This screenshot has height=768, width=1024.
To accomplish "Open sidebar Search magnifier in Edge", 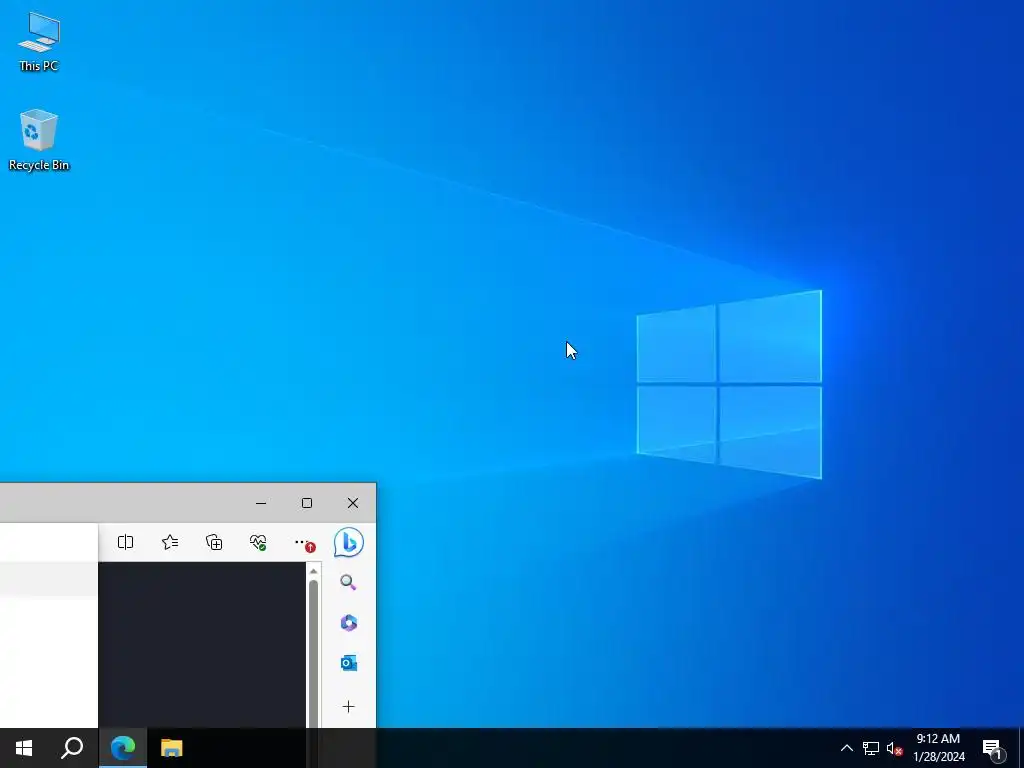I will tap(348, 582).
